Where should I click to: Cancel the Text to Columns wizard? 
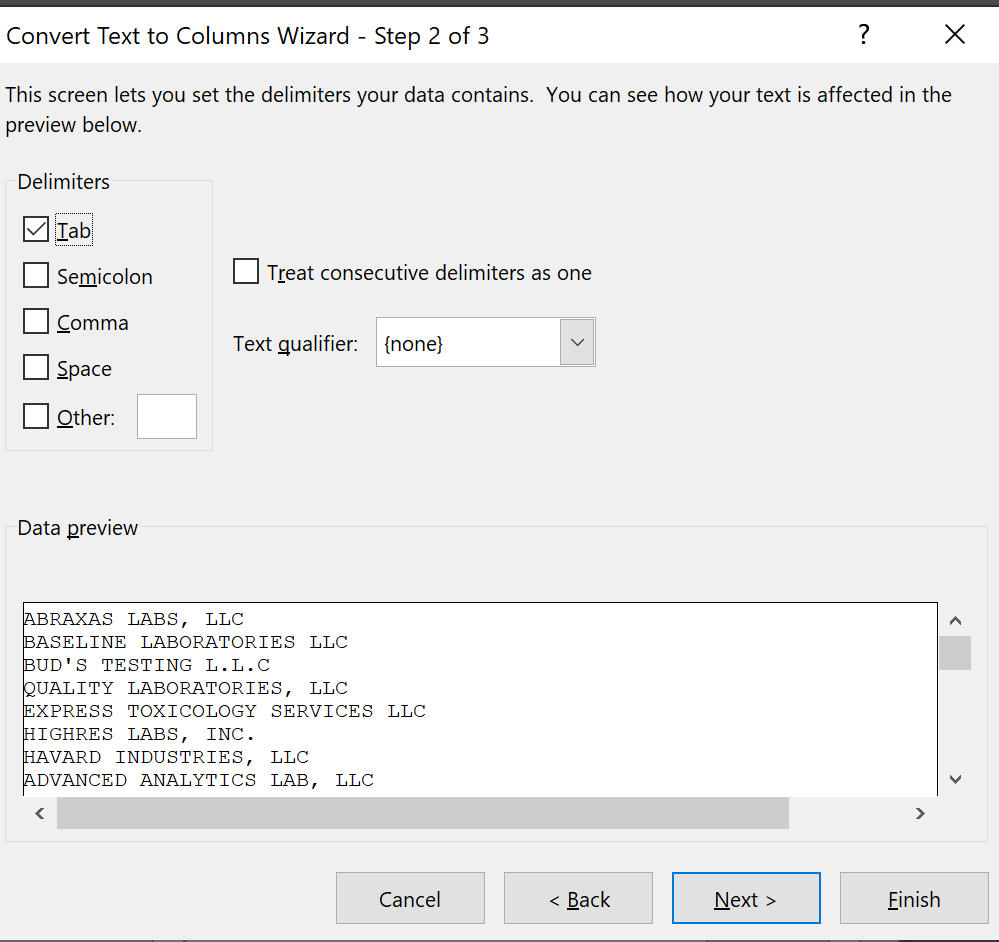point(410,898)
